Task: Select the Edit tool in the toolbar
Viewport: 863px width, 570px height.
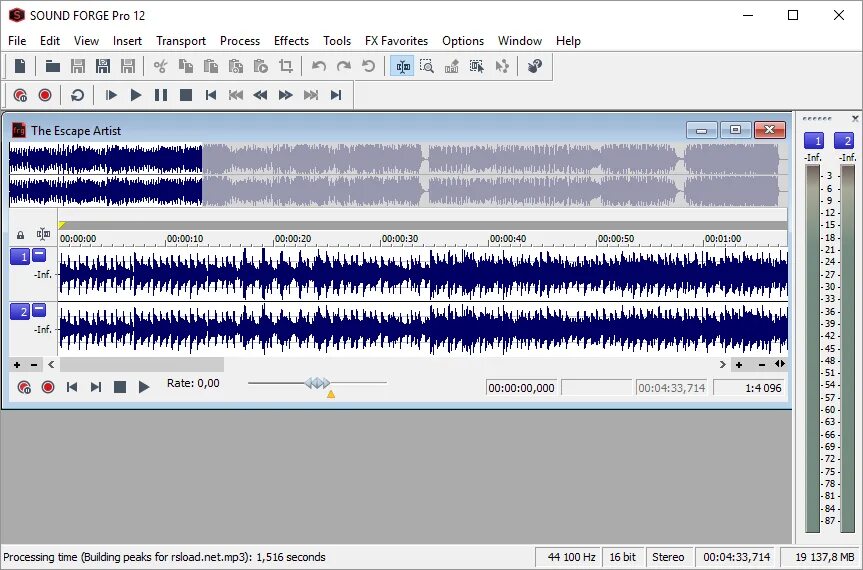Action: coord(402,66)
